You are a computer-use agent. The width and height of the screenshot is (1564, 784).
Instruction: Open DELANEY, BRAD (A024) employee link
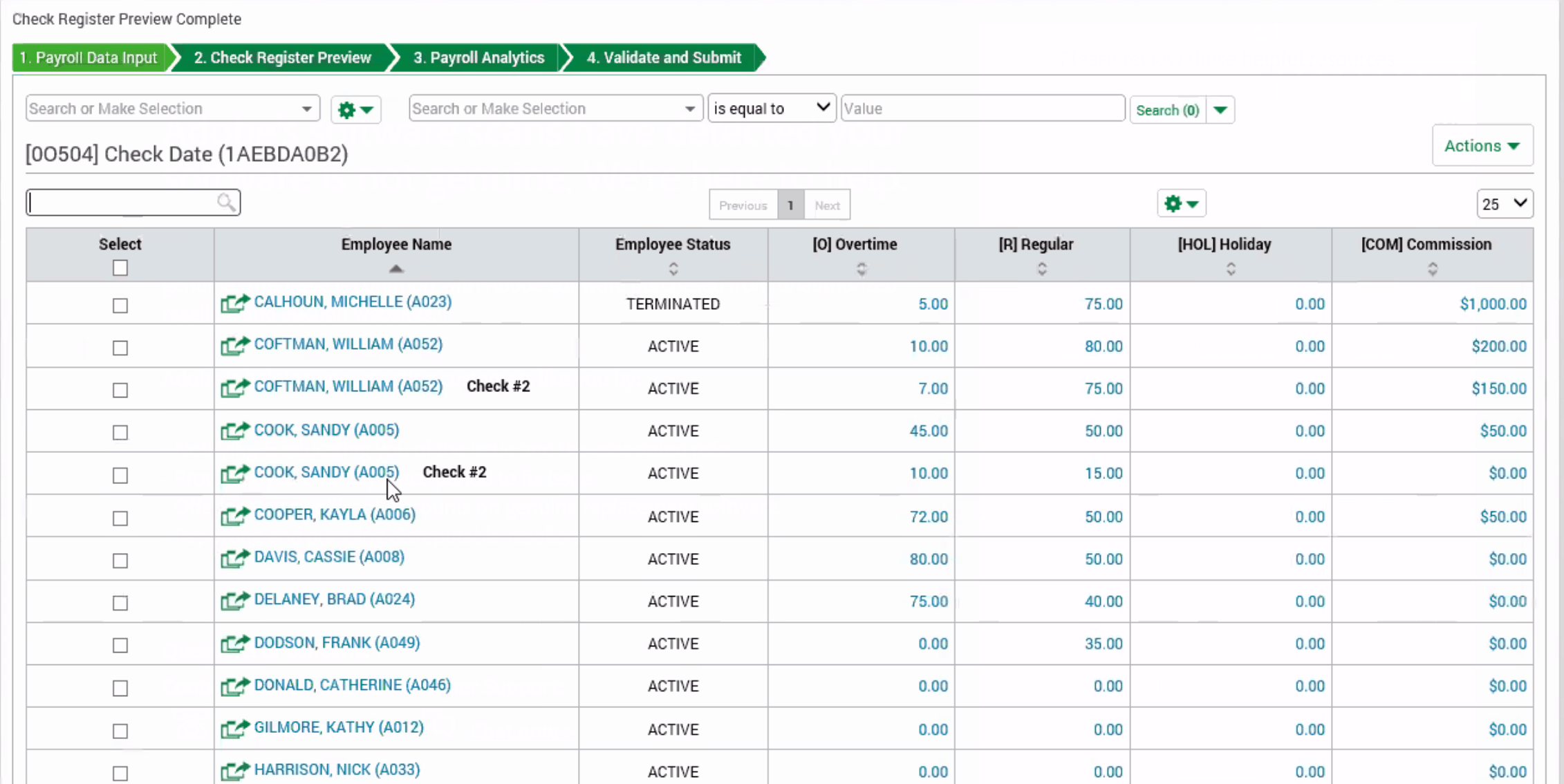tap(335, 599)
